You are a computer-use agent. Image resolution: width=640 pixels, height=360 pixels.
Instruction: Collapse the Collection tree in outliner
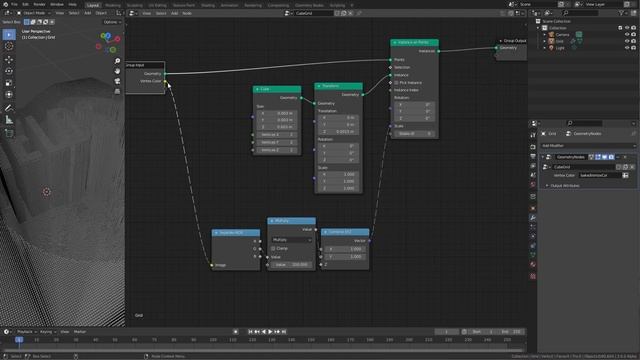(538, 28)
